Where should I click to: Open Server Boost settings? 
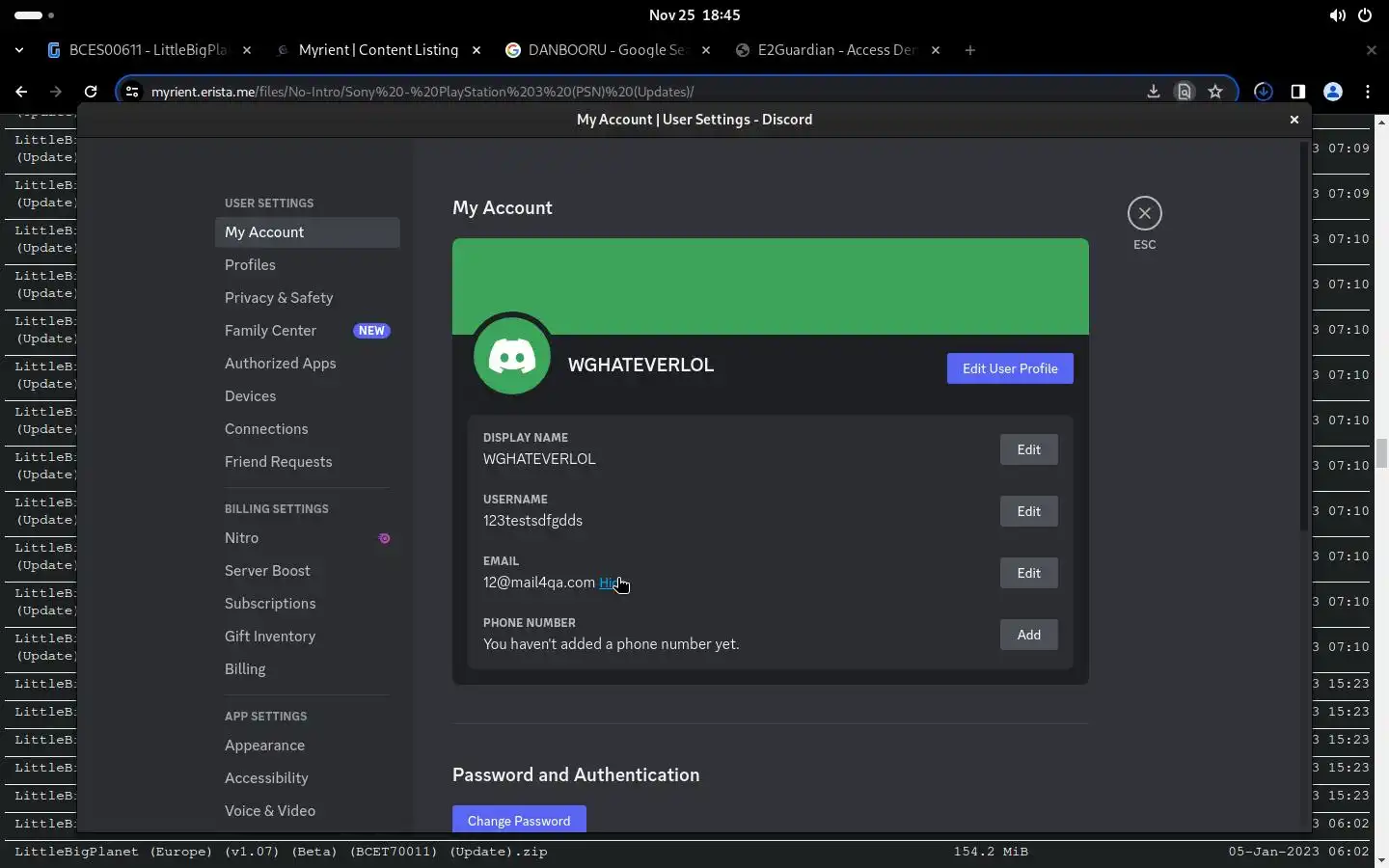pos(307,571)
